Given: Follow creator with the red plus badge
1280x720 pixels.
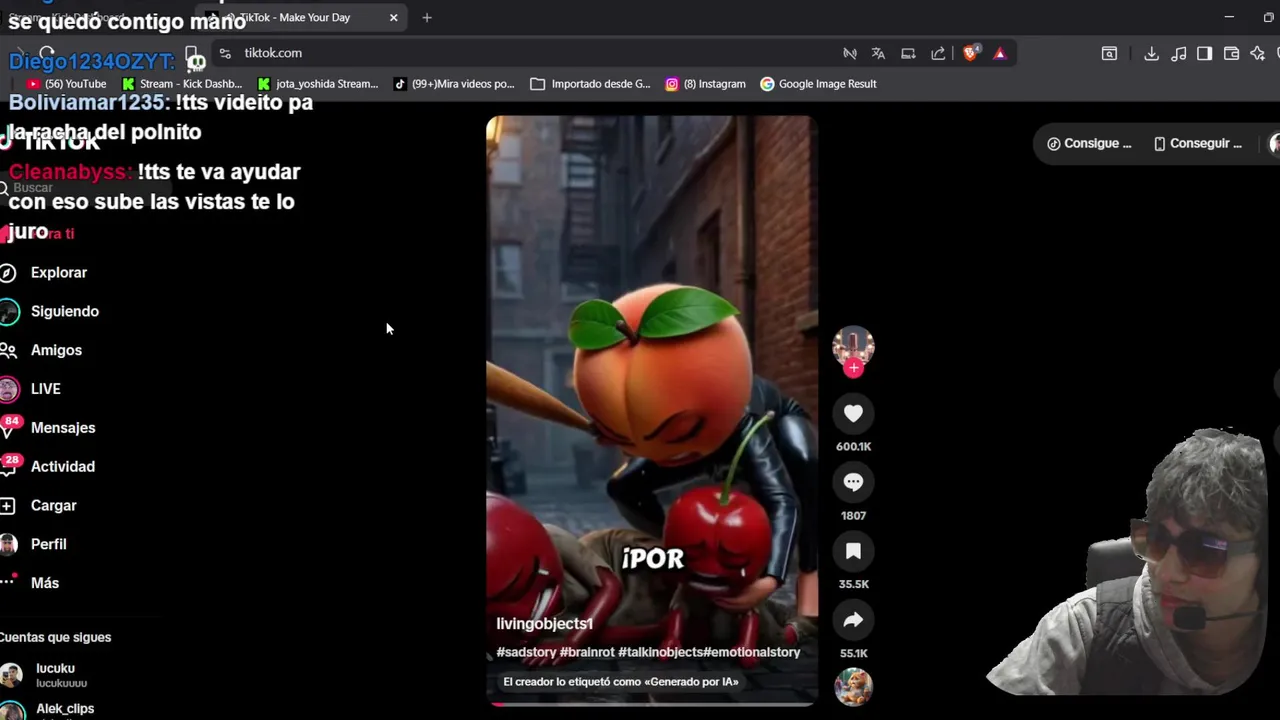Looking at the screenshot, I should coord(853,368).
